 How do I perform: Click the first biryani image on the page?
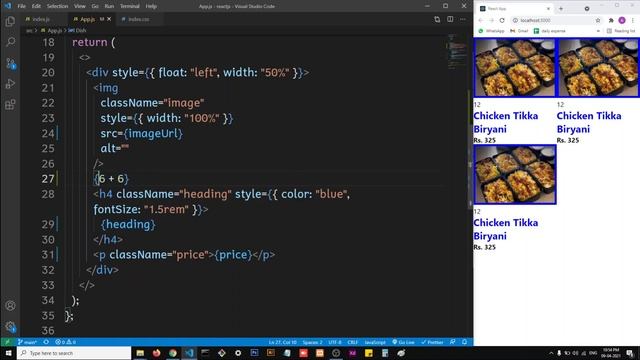pyautogui.click(x=515, y=68)
